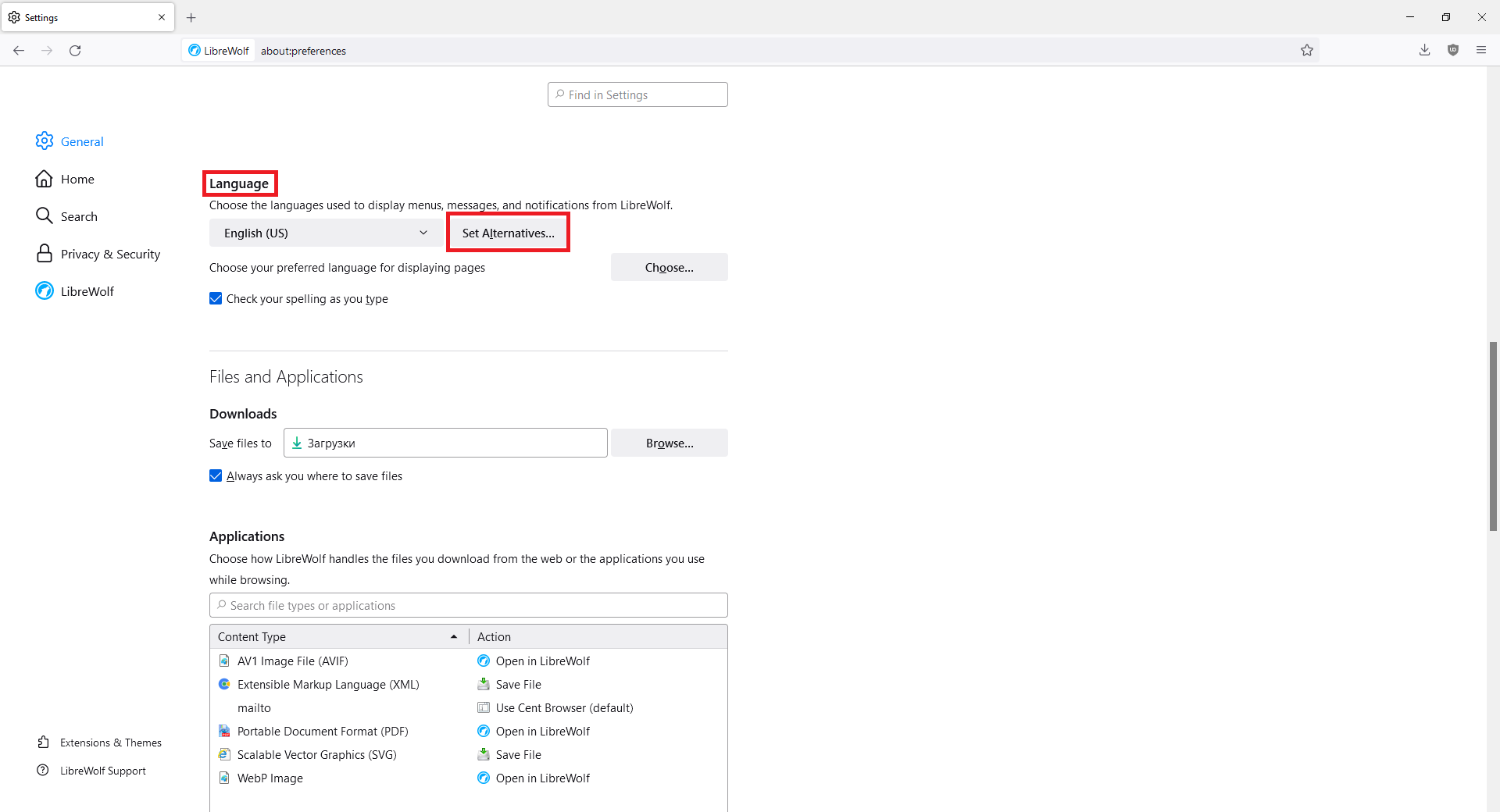Click the page vertical scrollbar thumb
Viewport: 1500px width, 812px height.
click(x=1493, y=436)
